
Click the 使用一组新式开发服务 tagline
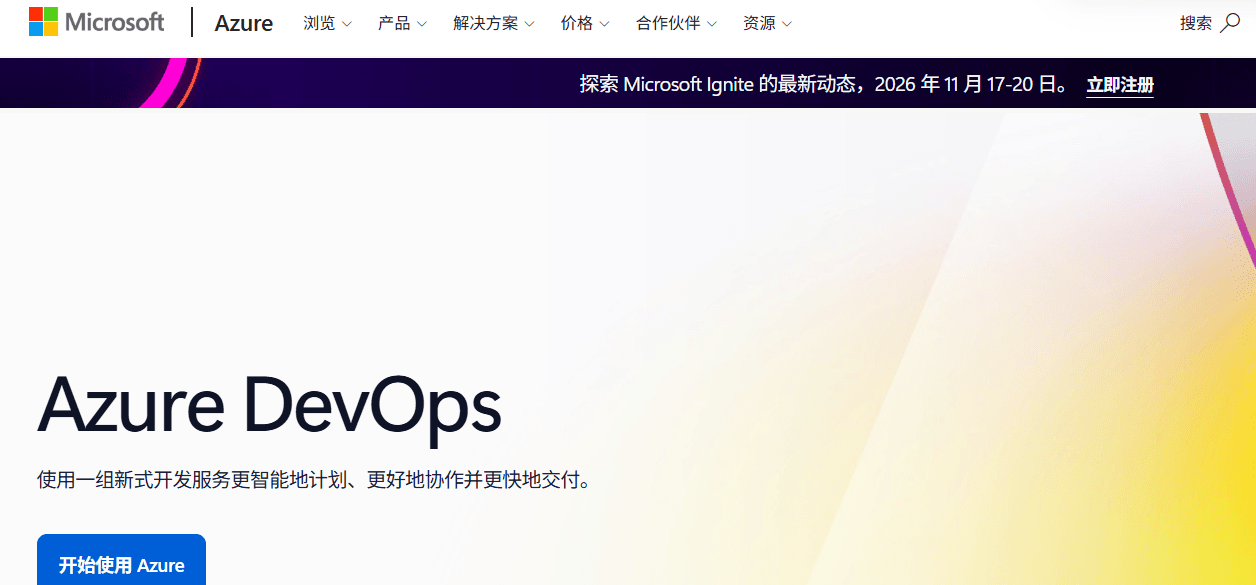tap(314, 480)
